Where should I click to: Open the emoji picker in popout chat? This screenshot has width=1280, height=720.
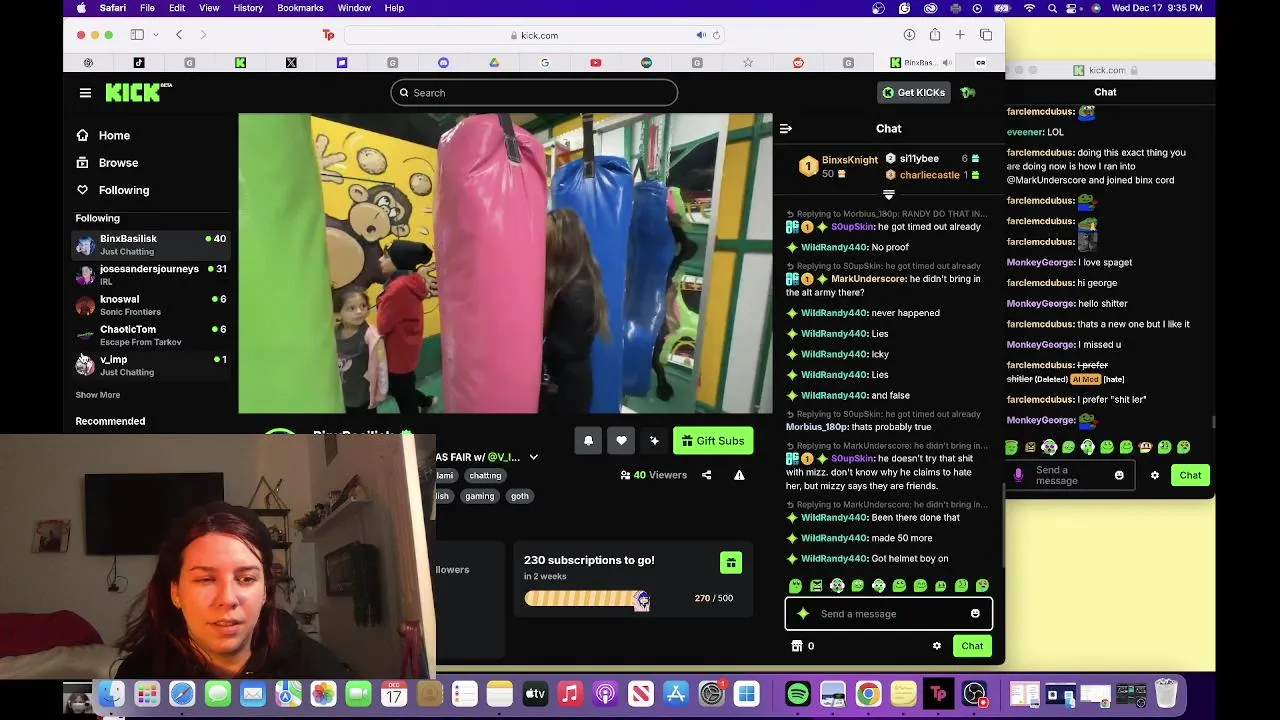[x=1119, y=475]
